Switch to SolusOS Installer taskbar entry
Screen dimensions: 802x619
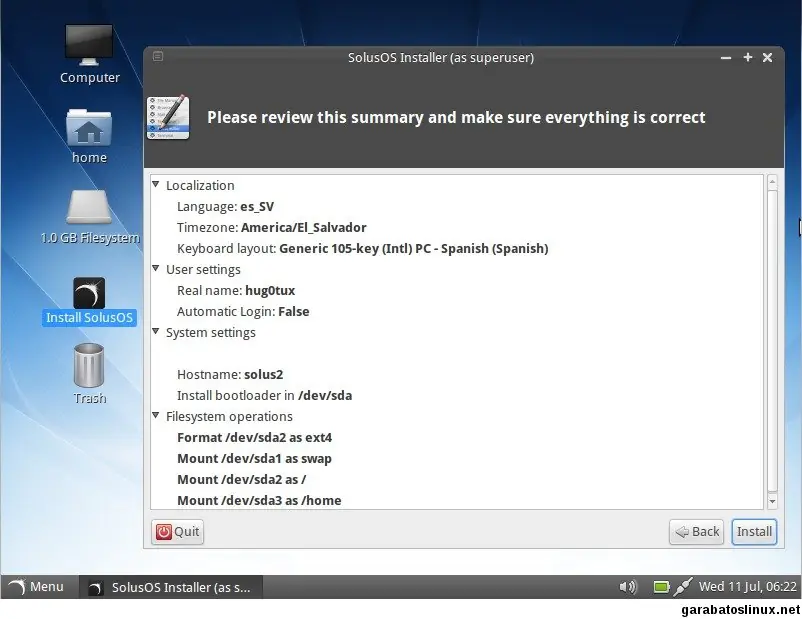click(x=171, y=587)
